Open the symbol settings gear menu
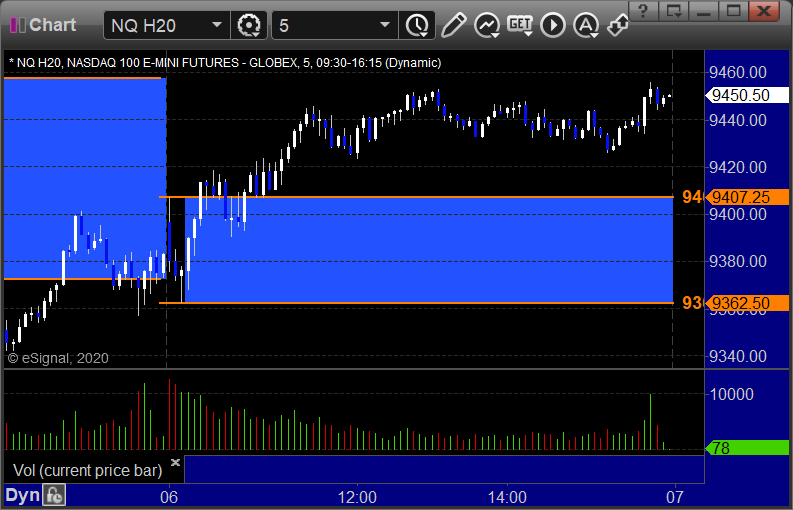 coord(248,25)
